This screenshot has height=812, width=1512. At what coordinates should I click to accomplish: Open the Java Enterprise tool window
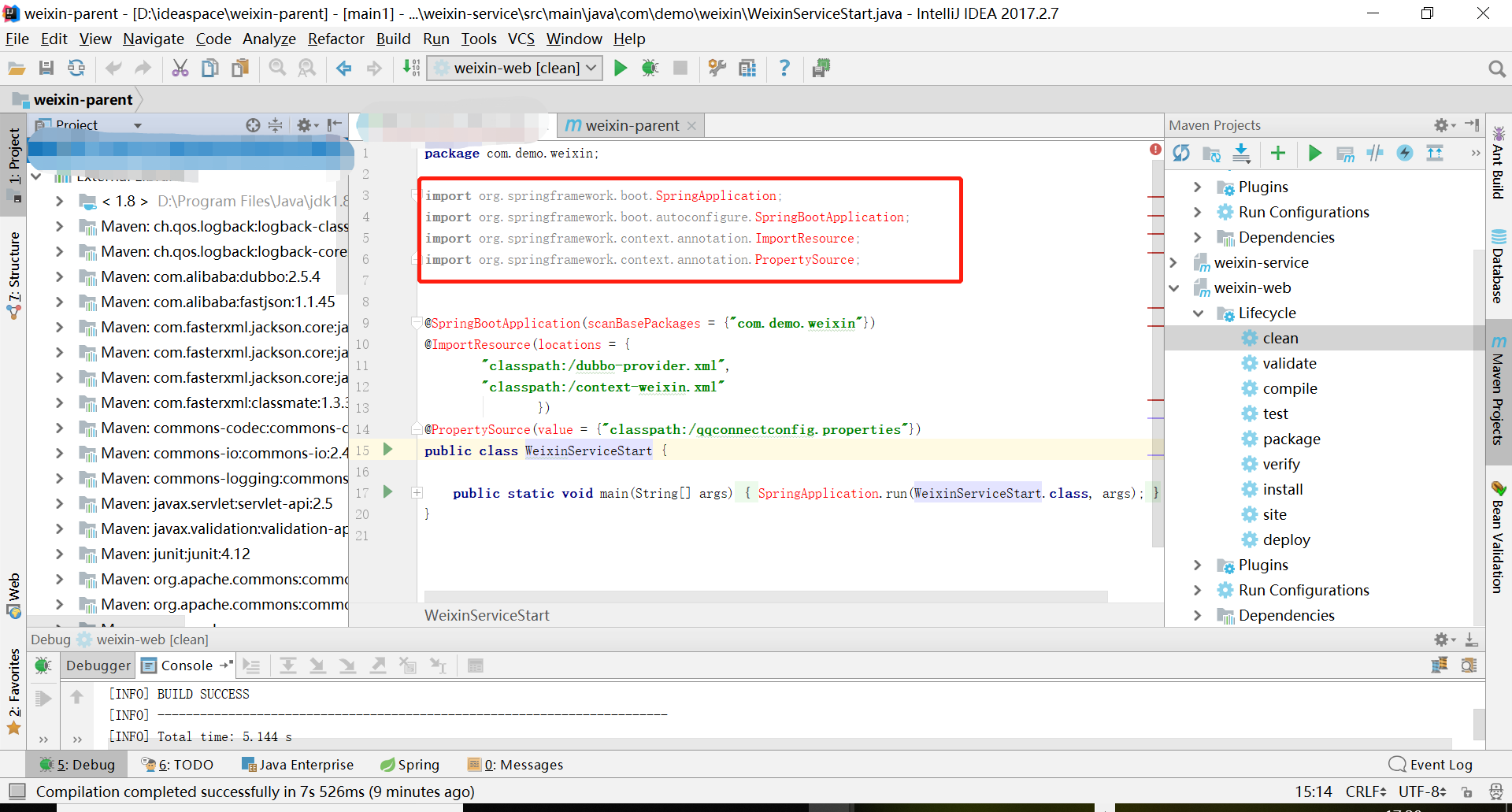coord(298,765)
